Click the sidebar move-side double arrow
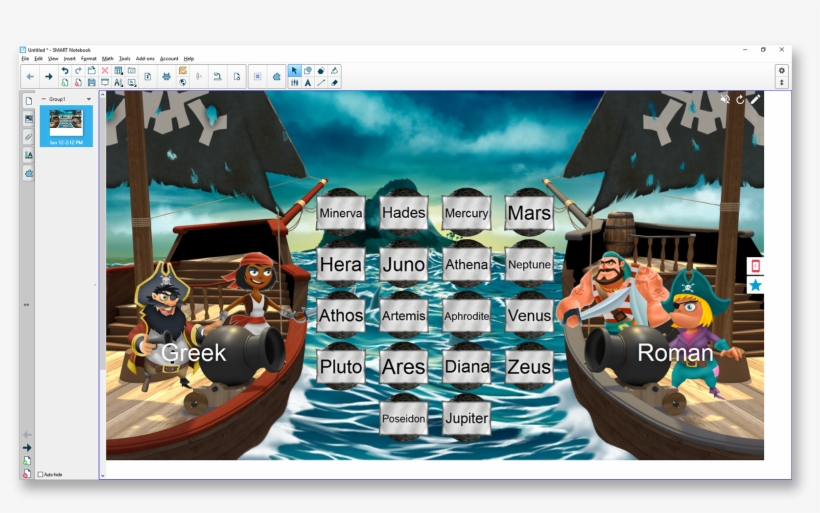The width and height of the screenshot is (820, 513). click(x=26, y=304)
